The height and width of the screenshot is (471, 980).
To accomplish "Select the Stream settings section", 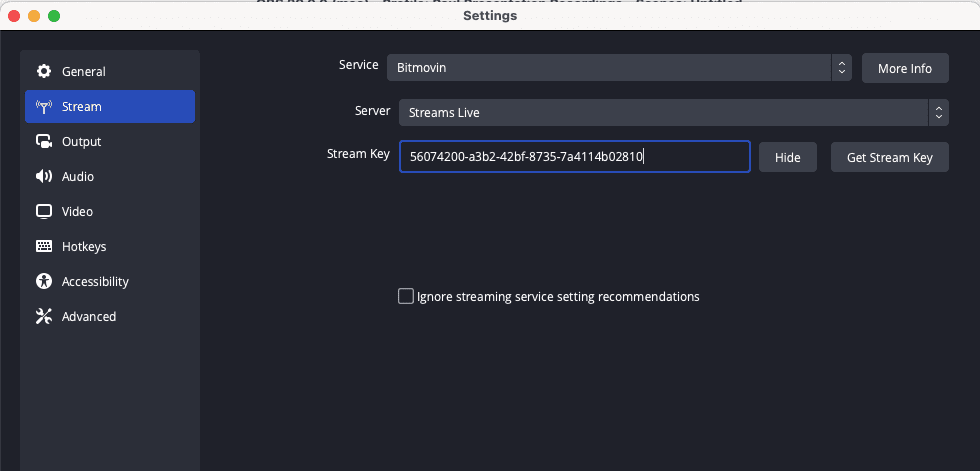I will click(x=110, y=107).
